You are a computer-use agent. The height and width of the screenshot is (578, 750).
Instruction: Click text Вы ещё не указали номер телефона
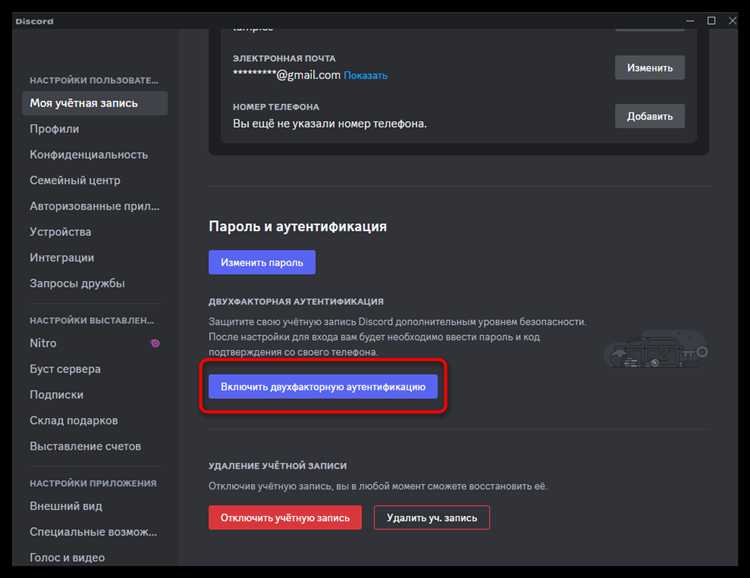click(x=330, y=124)
